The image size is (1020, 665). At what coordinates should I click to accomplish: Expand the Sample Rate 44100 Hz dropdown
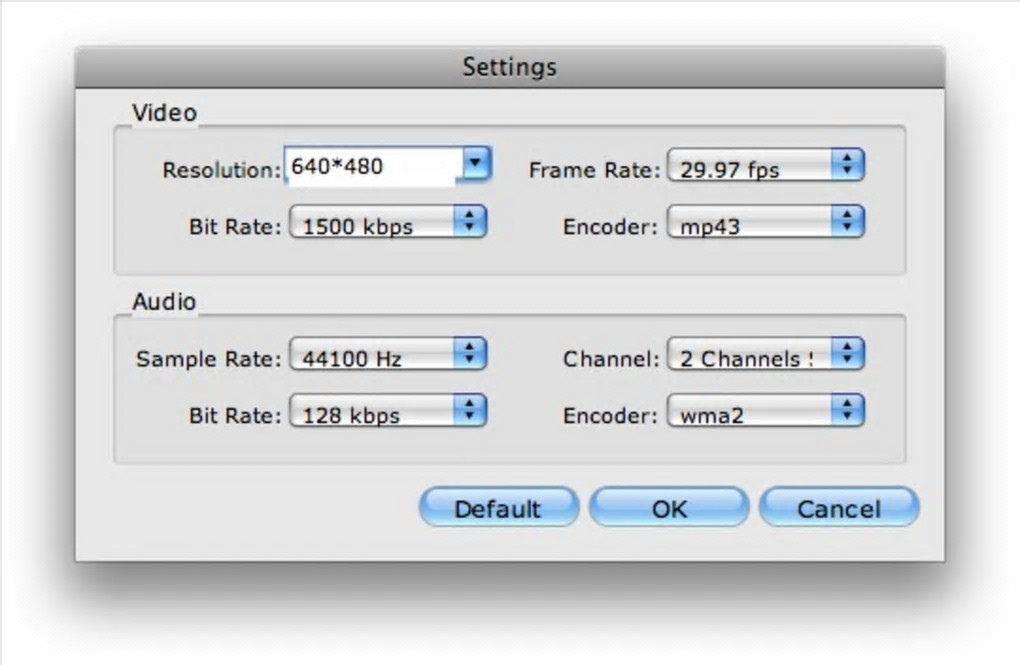coord(387,355)
